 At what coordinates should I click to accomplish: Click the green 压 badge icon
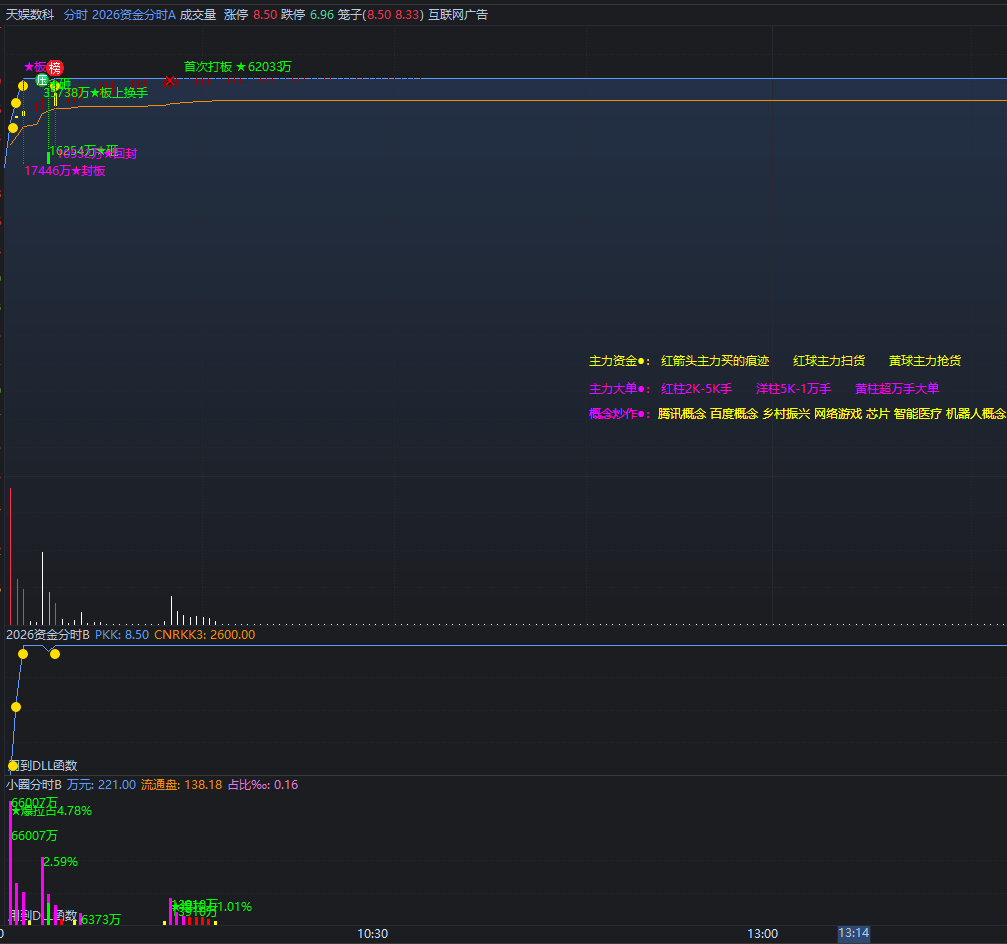42,80
